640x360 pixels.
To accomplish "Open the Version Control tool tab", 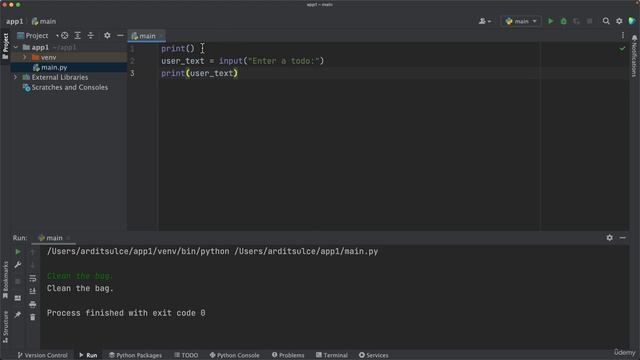I will click(x=42, y=355).
